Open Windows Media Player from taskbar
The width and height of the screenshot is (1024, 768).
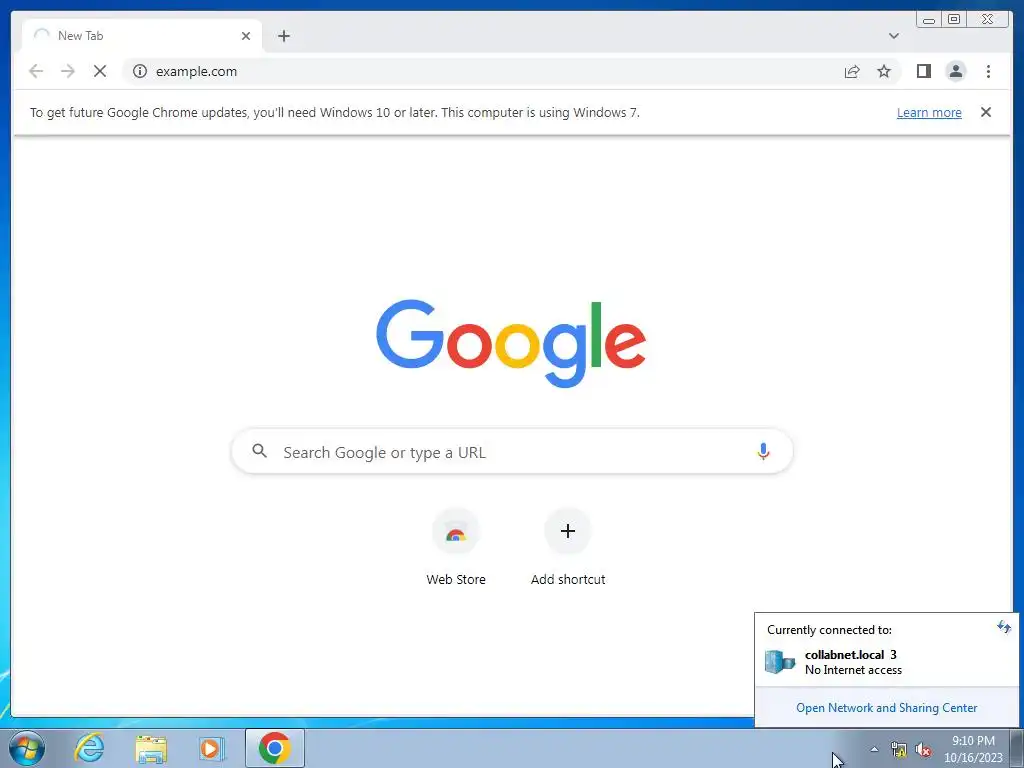coord(211,748)
